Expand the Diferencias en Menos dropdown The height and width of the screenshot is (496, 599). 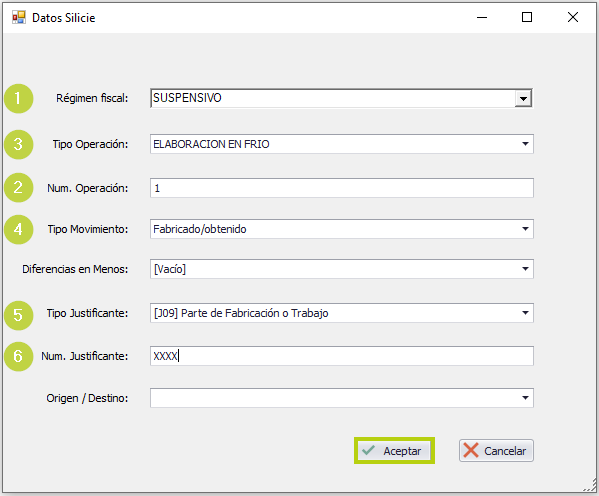tap(525, 269)
